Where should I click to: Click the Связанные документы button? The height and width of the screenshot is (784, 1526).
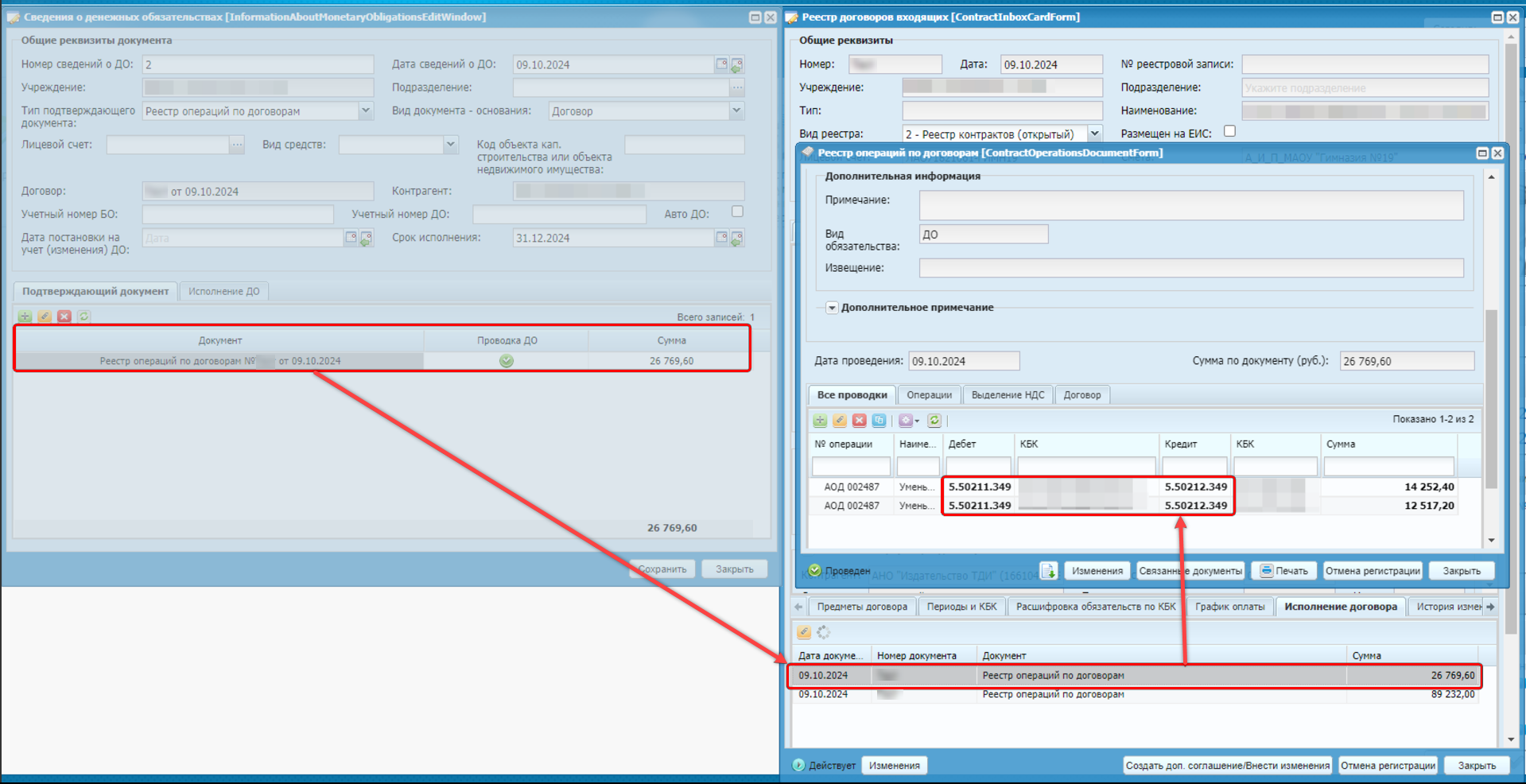tap(1190, 571)
